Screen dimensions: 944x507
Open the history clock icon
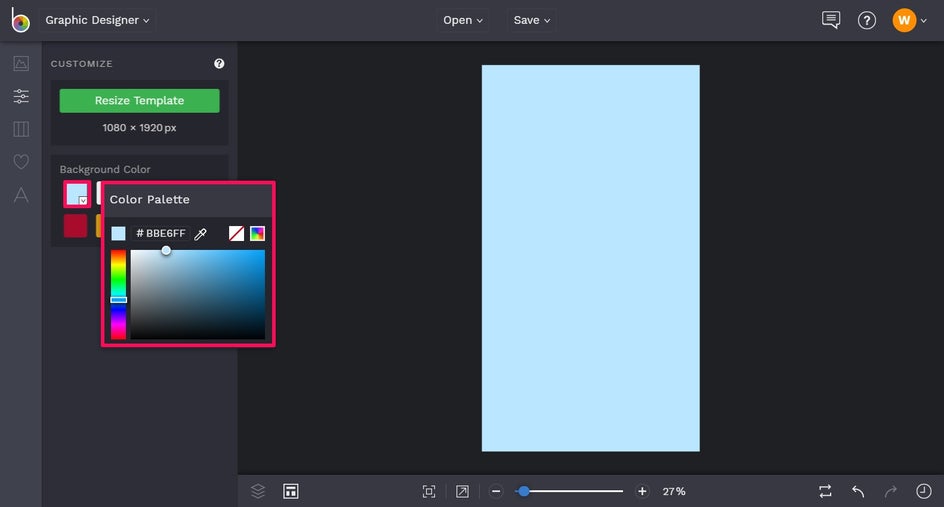924,491
